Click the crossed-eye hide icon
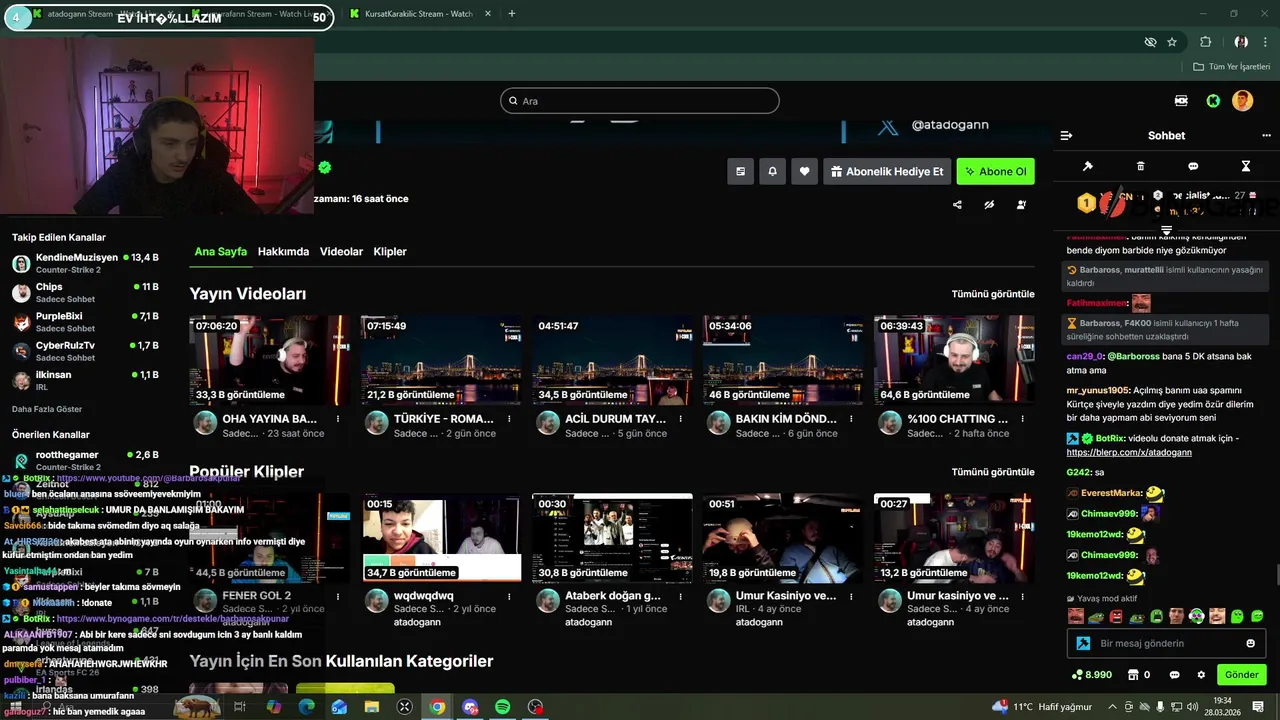Image resolution: width=1280 pixels, height=720 pixels. click(x=989, y=205)
